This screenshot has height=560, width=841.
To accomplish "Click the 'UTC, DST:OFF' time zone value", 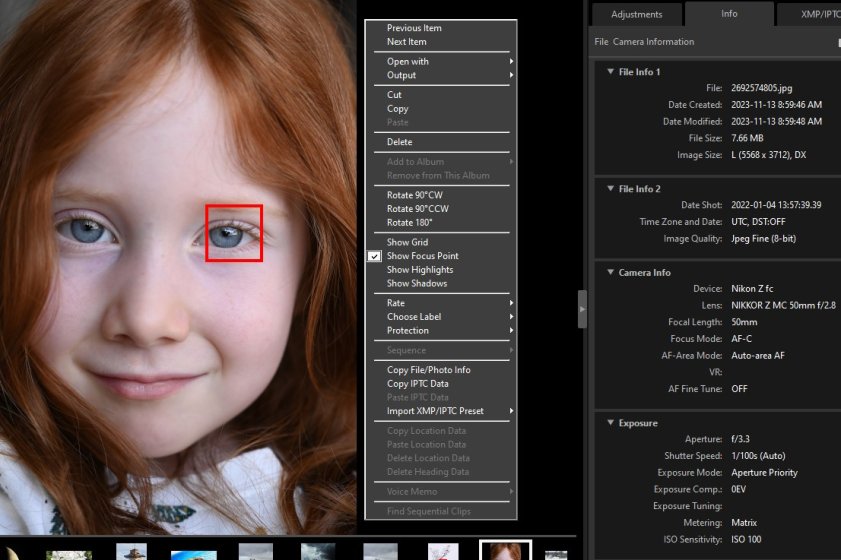I will [x=758, y=222].
